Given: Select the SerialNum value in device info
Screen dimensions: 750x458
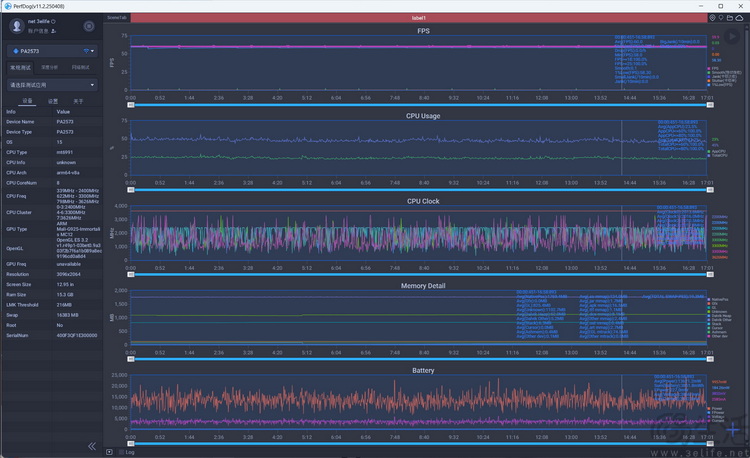Looking at the screenshot, I should pyautogui.click(x=77, y=335).
